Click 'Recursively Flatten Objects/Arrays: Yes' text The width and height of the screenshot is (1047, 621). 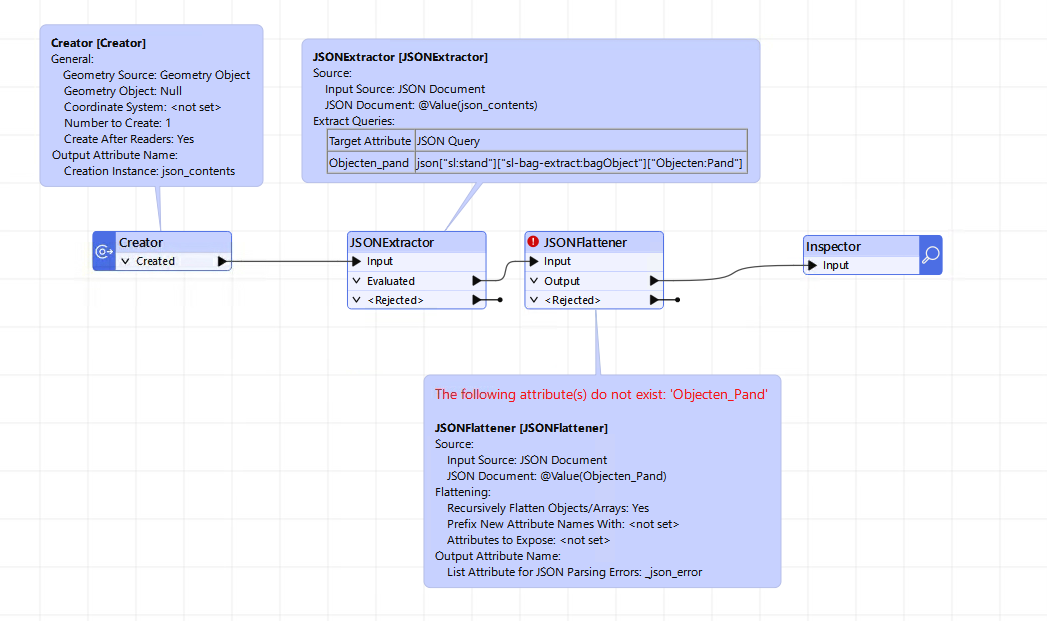(x=548, y=508)
